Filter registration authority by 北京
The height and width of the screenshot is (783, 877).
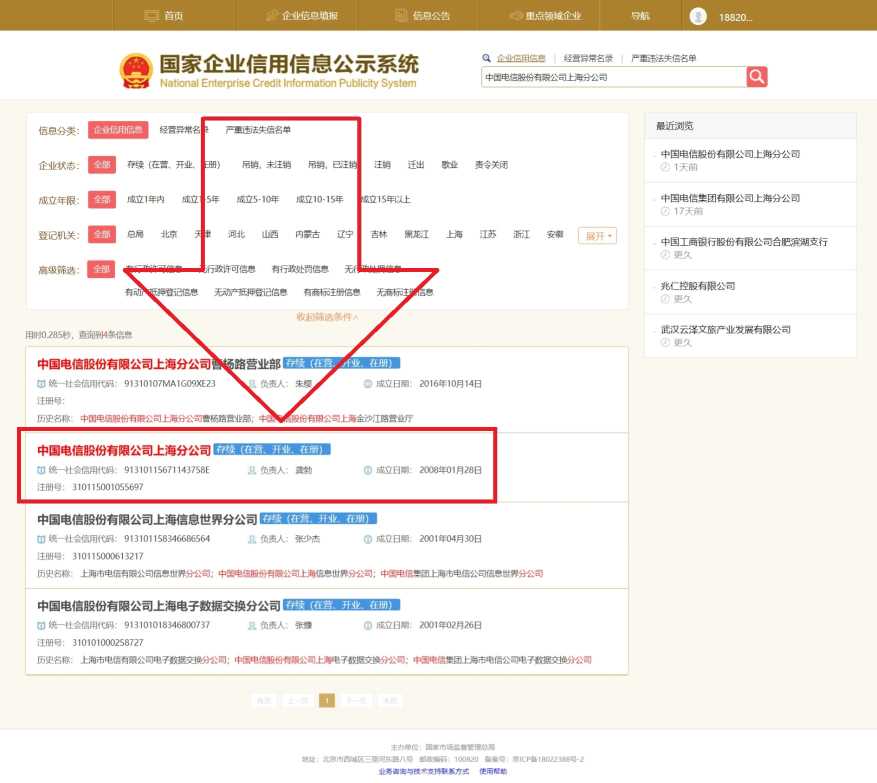[x=169, y=234]
